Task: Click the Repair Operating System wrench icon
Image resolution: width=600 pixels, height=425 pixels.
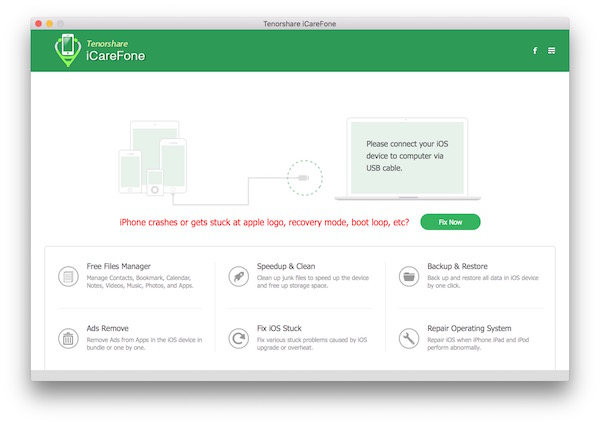Action: [x=408, y=338]
